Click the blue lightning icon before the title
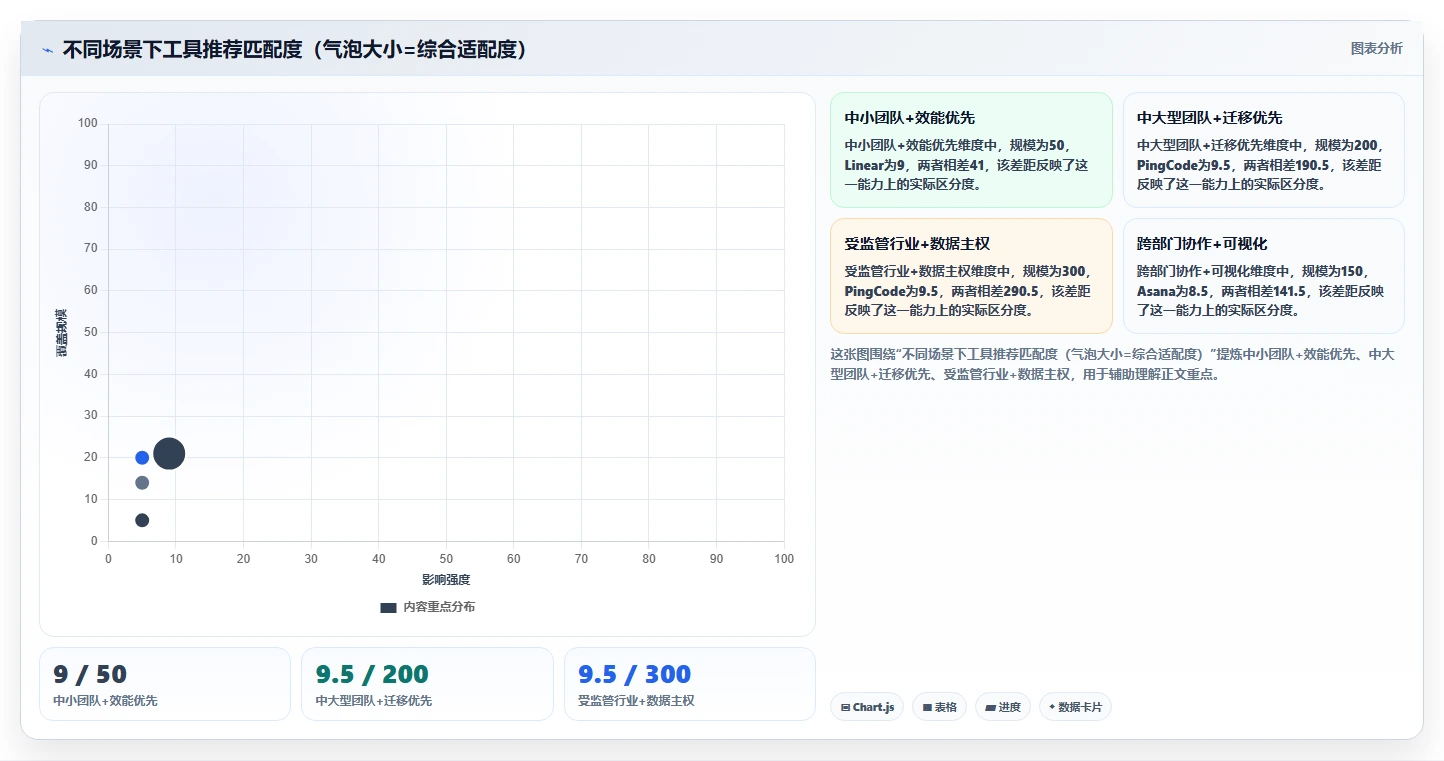Image resolution: width=1444 pixels, height=761 pixels. pyautogui.click(x=48, y=49)
